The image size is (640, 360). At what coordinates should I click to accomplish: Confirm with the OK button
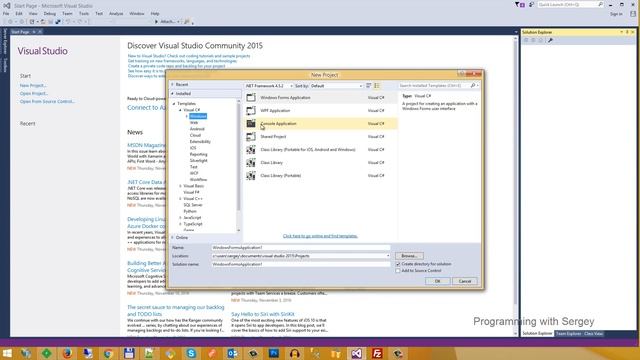point(438,281)
